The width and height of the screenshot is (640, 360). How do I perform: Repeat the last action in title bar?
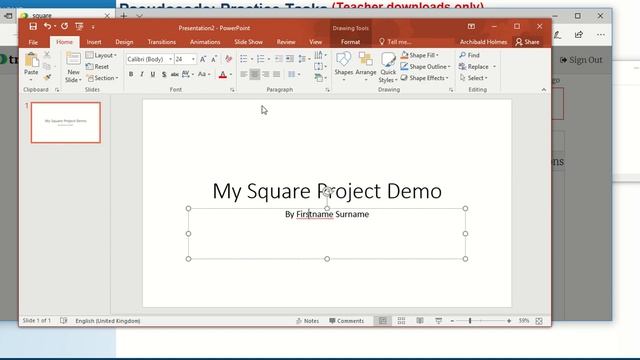click(64, 27)
